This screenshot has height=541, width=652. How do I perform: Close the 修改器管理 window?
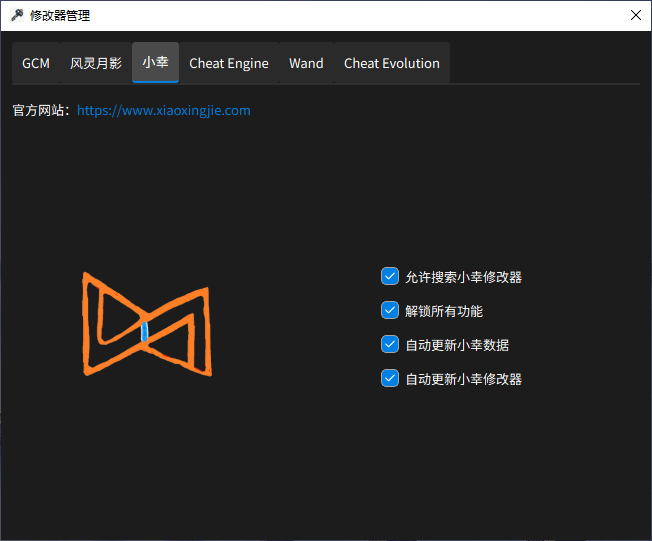coord(635,15)
